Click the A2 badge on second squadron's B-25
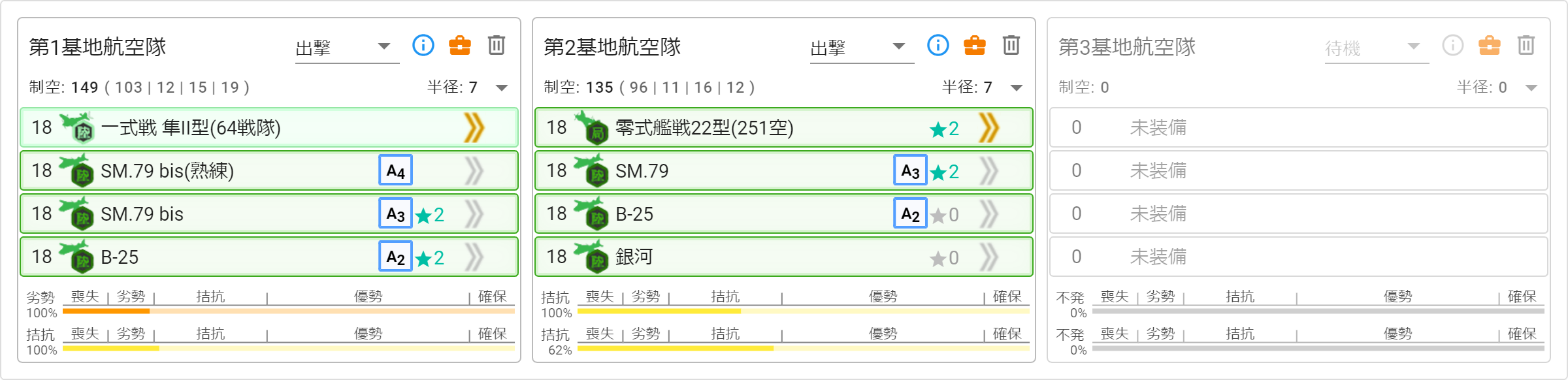 (910, 214)
